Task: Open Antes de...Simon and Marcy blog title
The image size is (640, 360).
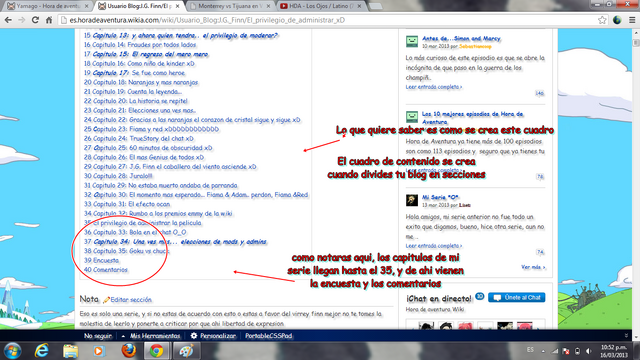Action: coord(461,38)
